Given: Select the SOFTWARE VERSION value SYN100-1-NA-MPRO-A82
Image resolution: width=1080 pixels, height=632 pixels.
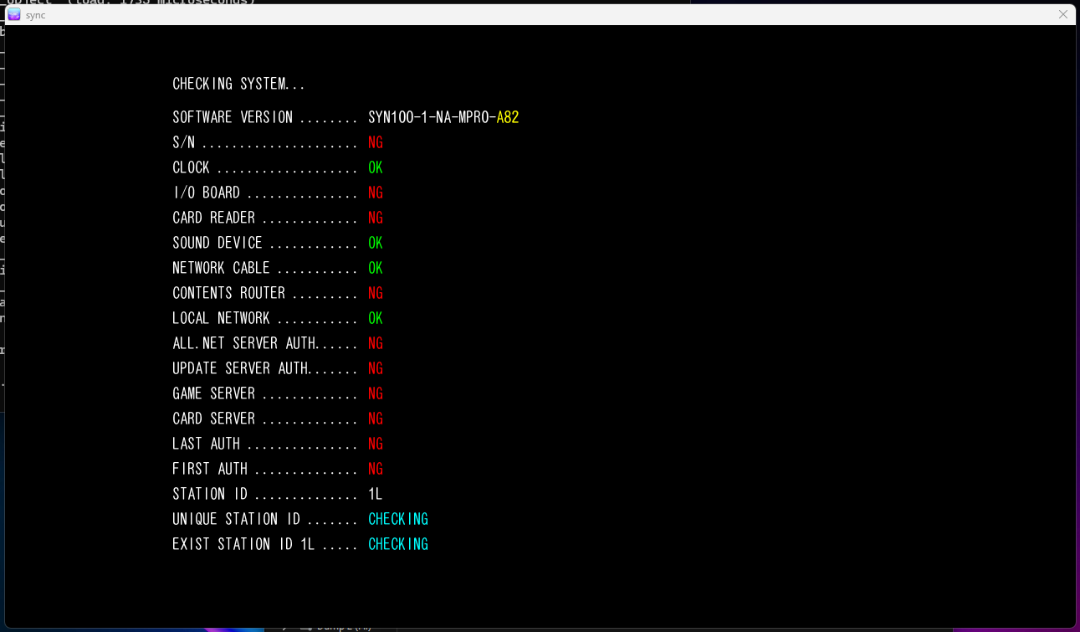Looking at the screenshot, I should [x=443, y=117].
